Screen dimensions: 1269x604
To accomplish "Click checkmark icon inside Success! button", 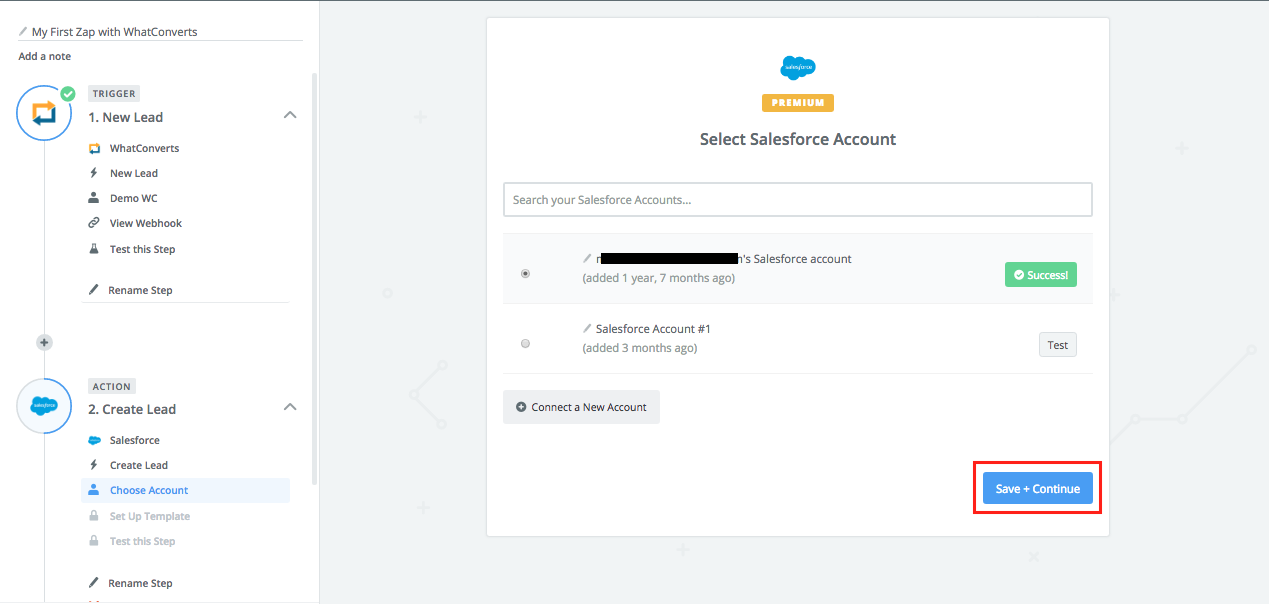I will [1019, 275].
